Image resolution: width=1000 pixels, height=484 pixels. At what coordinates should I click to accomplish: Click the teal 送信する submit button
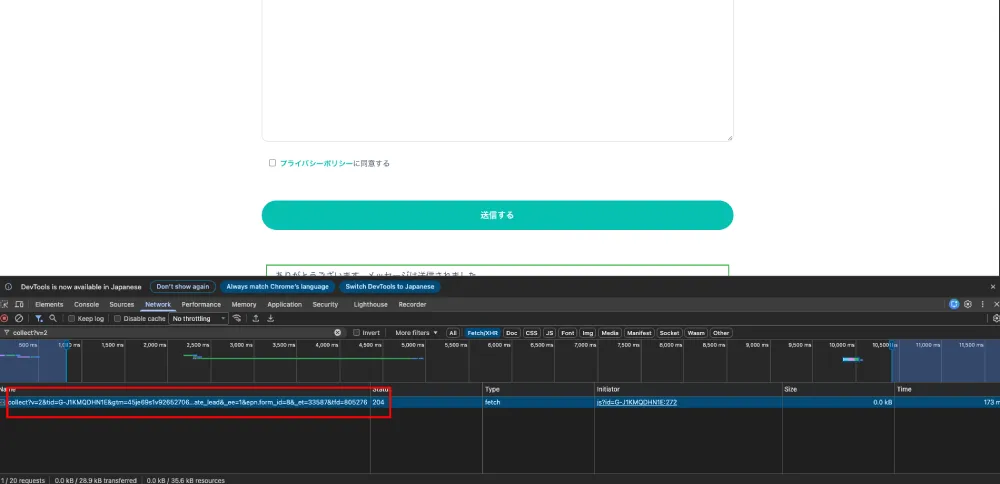click(x=497, y=215)
